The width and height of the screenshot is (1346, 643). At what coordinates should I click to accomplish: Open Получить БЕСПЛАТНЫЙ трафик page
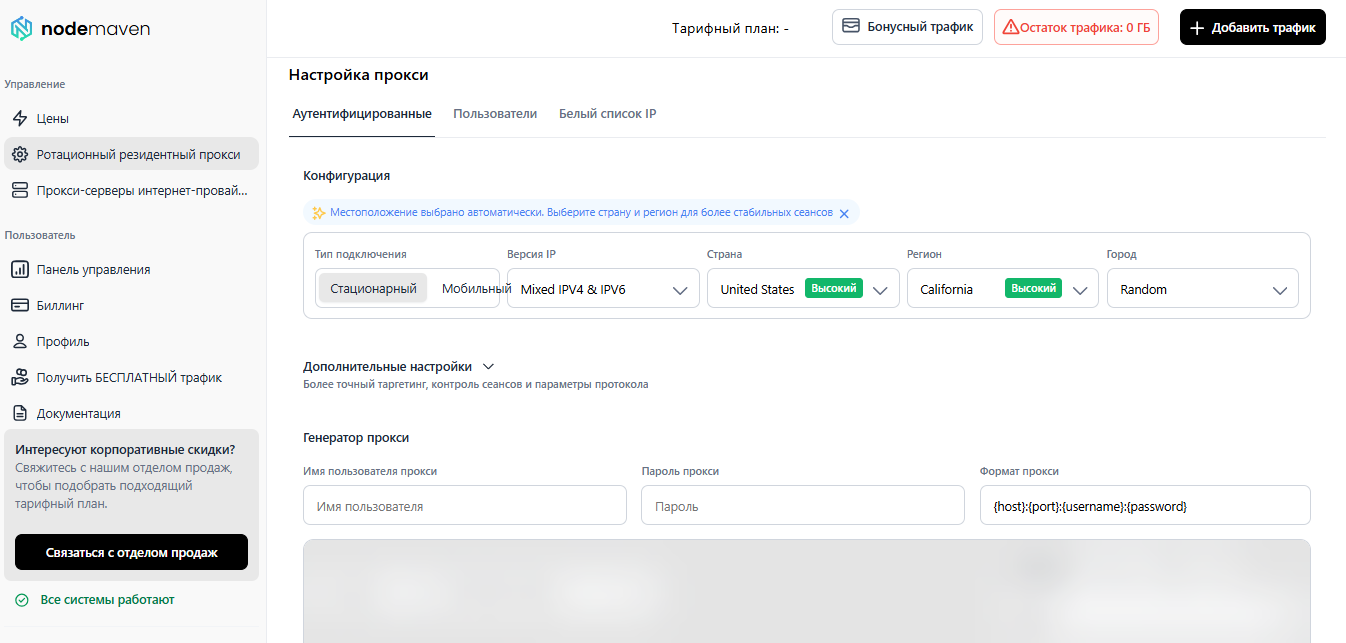click(x=131, y=377)
